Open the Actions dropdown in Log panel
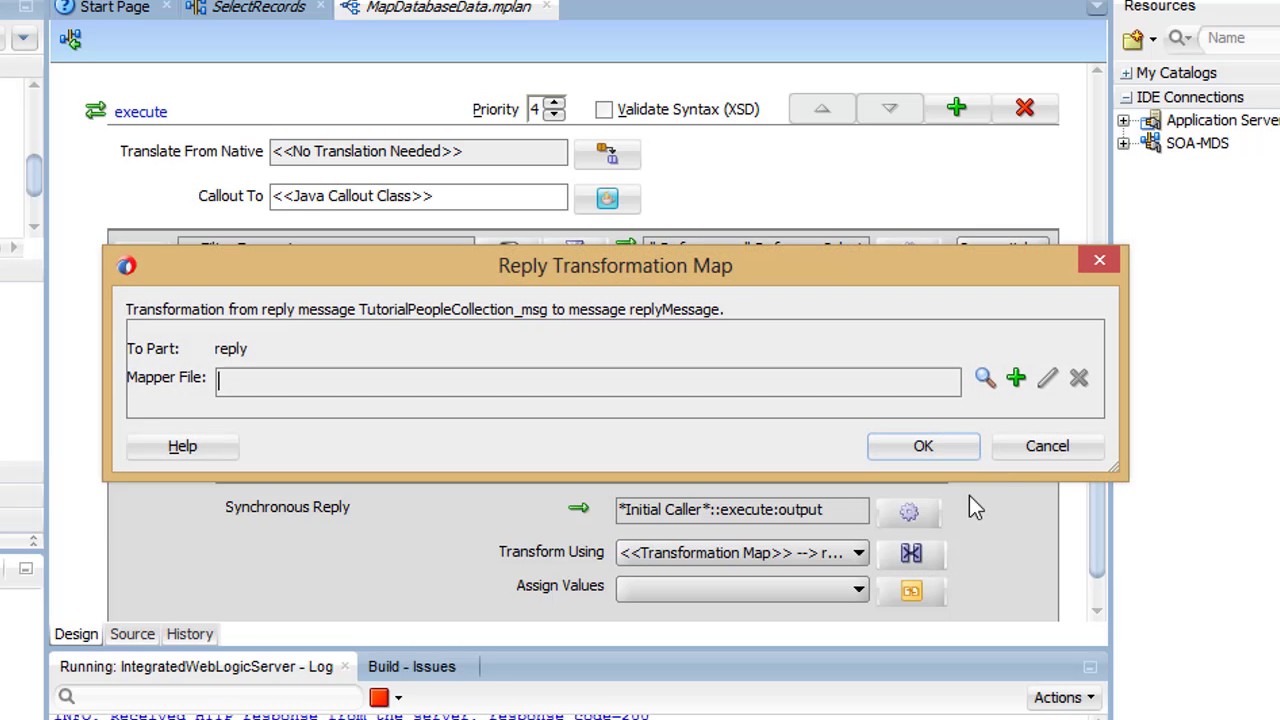This screenshot has height=720, width=1280. point(1064,697)
